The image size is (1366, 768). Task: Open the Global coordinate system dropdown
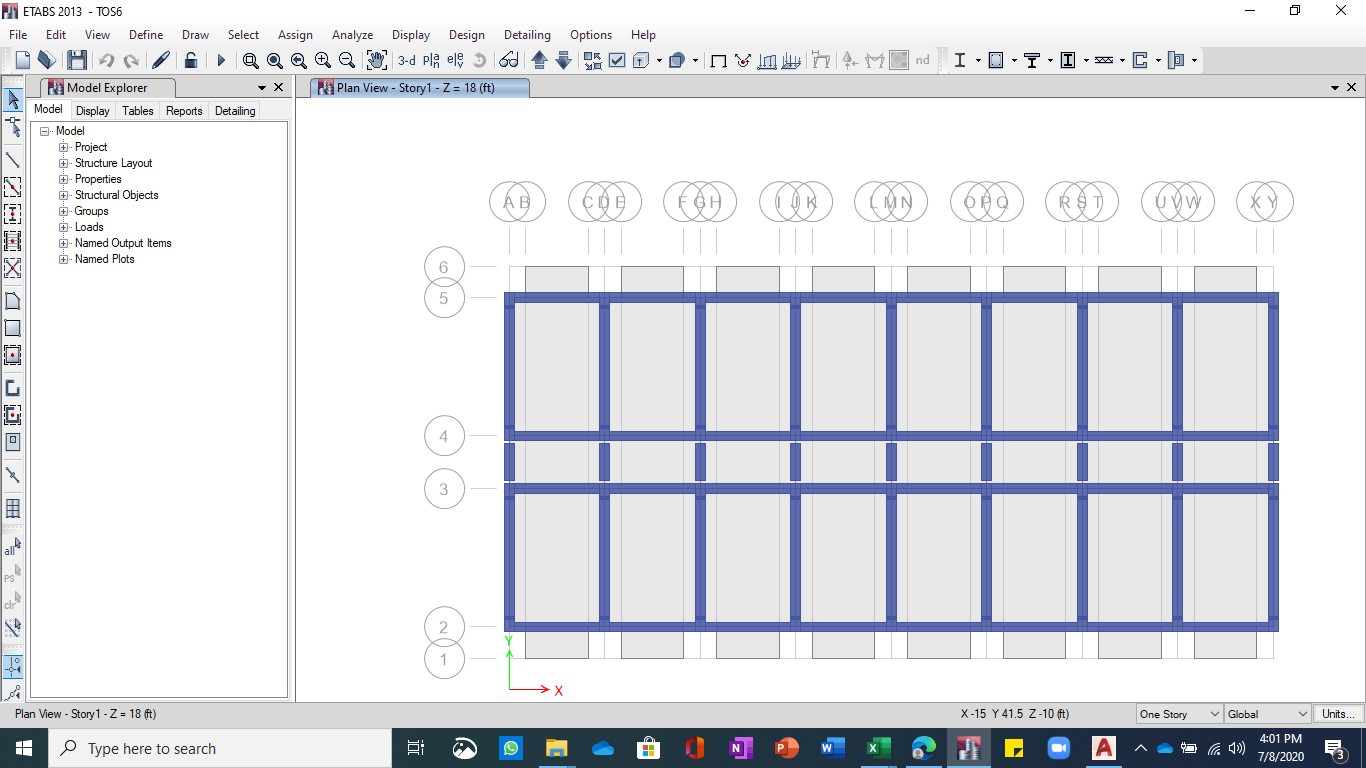click(x=1267, y=714)
